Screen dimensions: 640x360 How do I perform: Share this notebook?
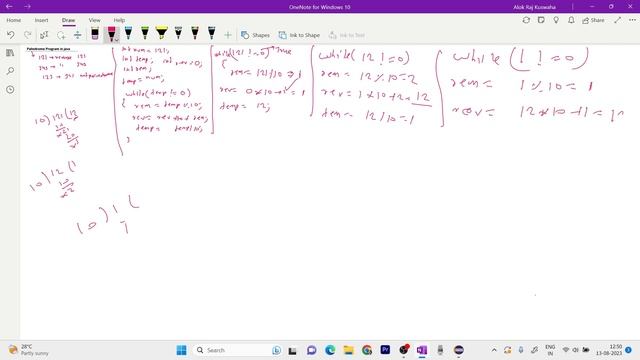[x=593, y=20]
